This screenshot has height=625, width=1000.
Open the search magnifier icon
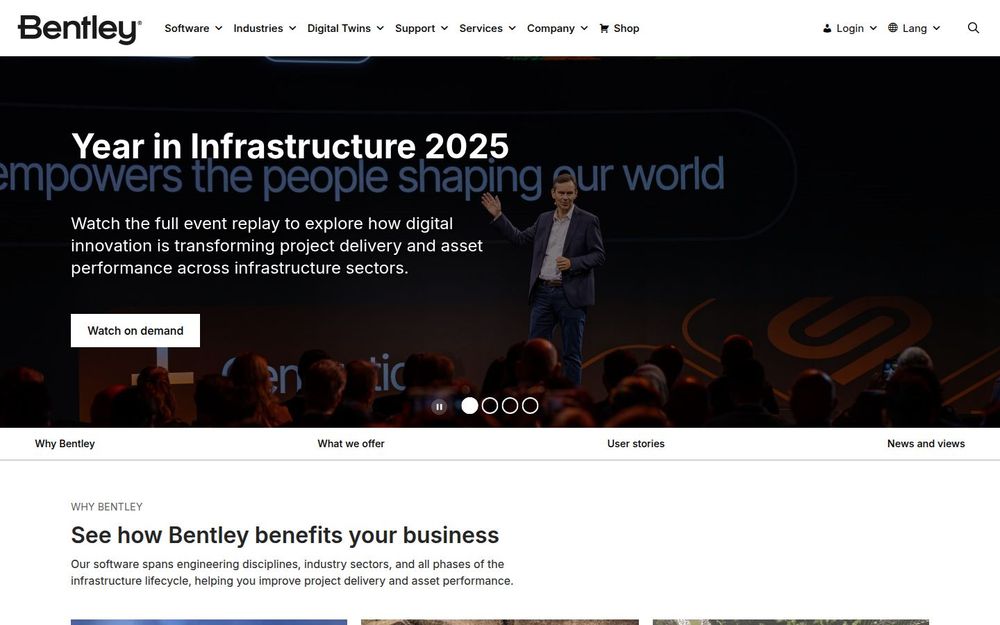[973, 27]
